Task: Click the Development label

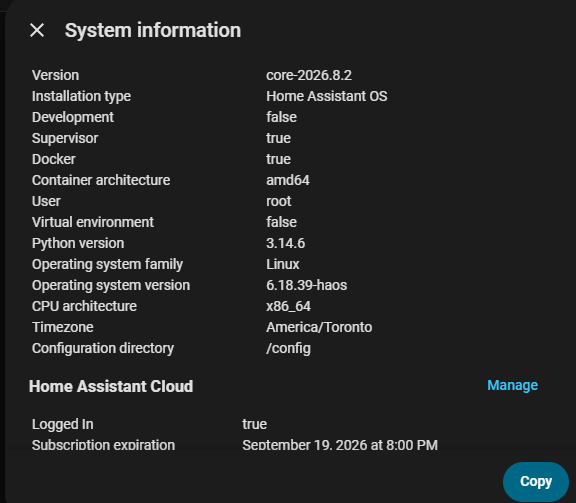Action: point(73,117)
